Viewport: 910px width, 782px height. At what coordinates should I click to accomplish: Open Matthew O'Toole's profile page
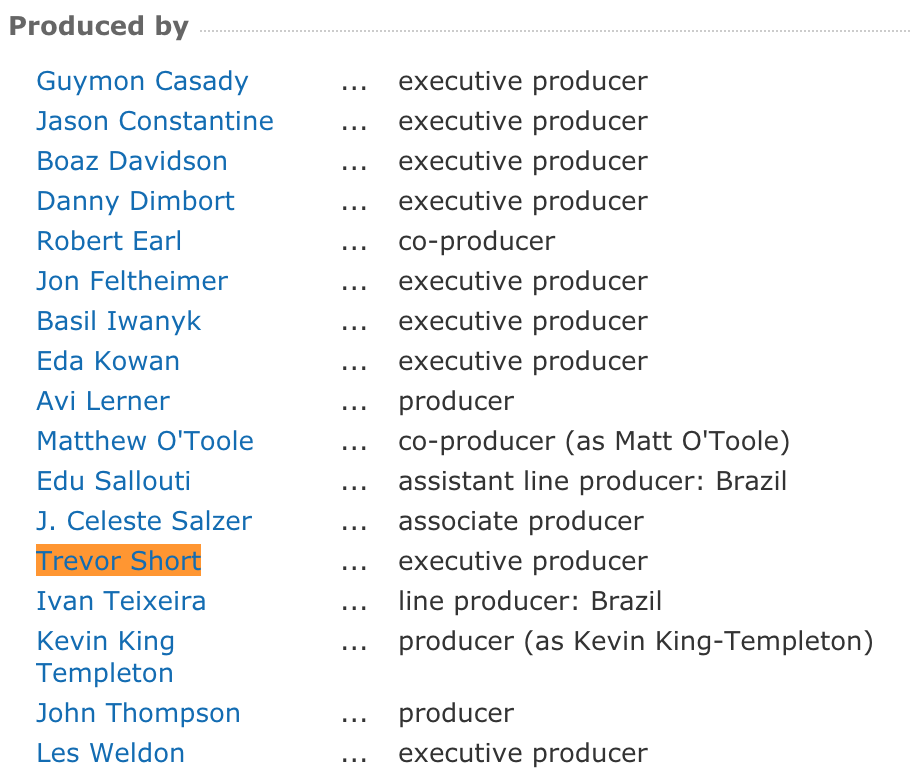pos(145,441)
